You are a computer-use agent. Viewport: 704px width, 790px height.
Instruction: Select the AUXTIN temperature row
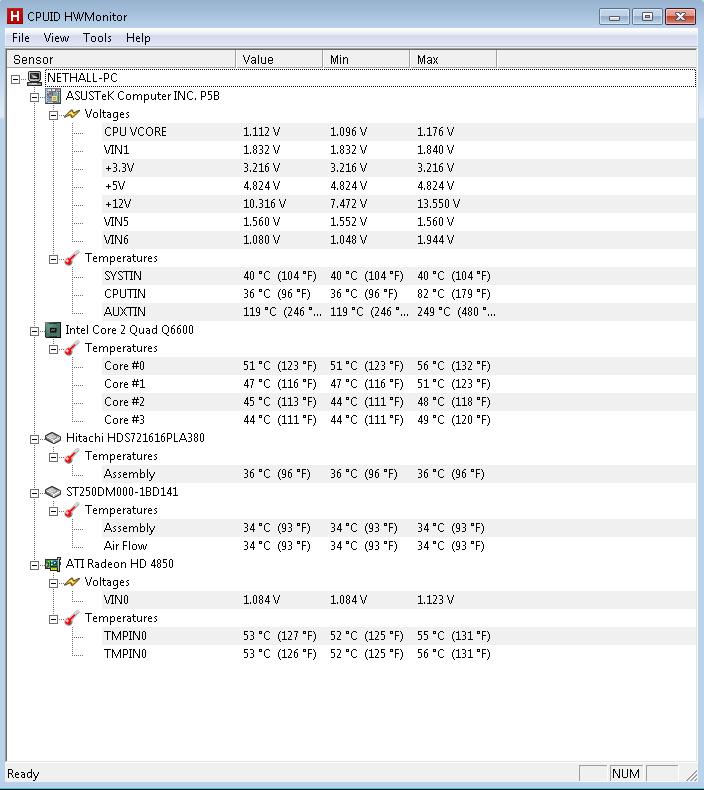(x=399, y=312)
